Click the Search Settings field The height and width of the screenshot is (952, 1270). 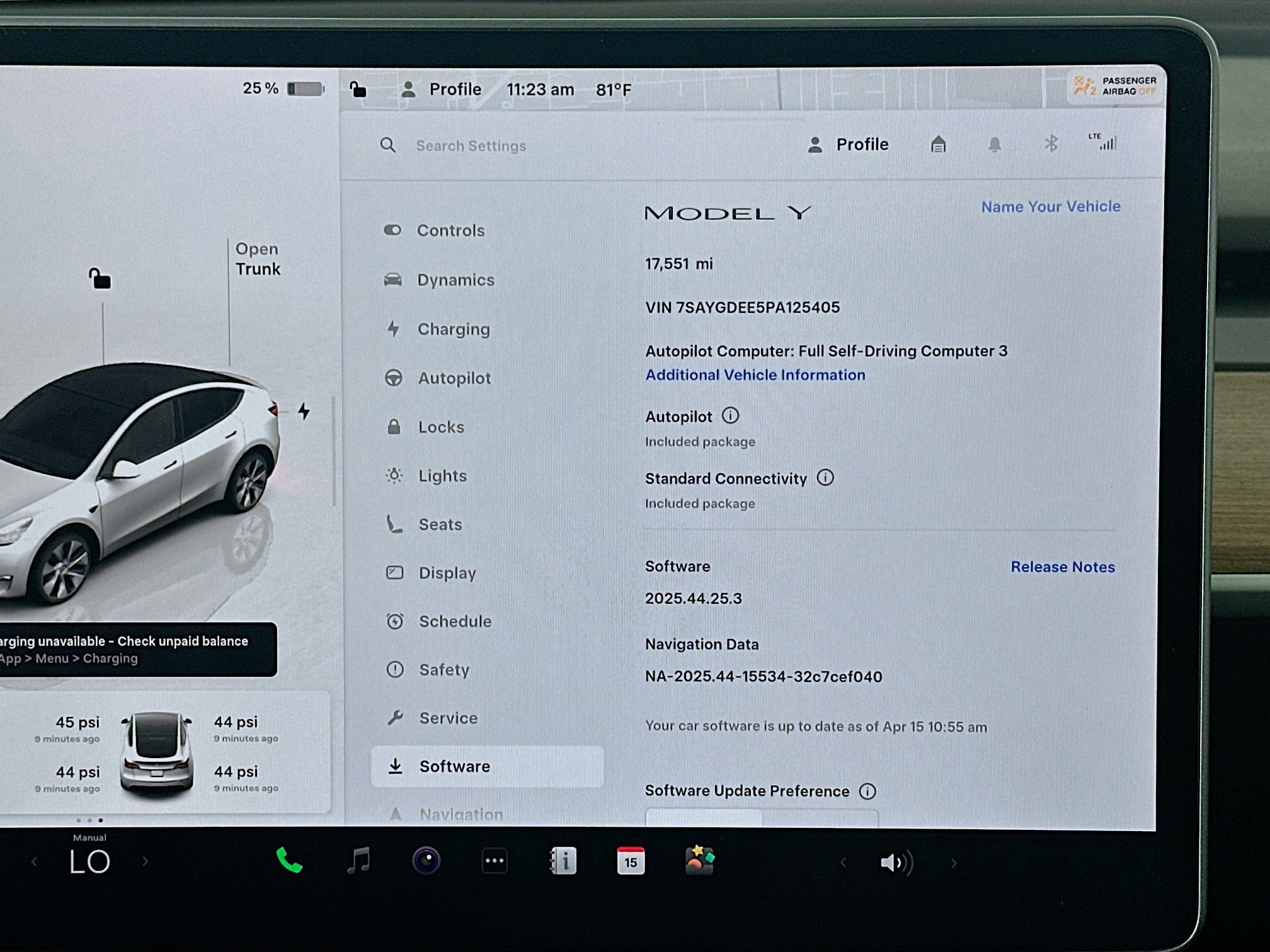[471, 145]
